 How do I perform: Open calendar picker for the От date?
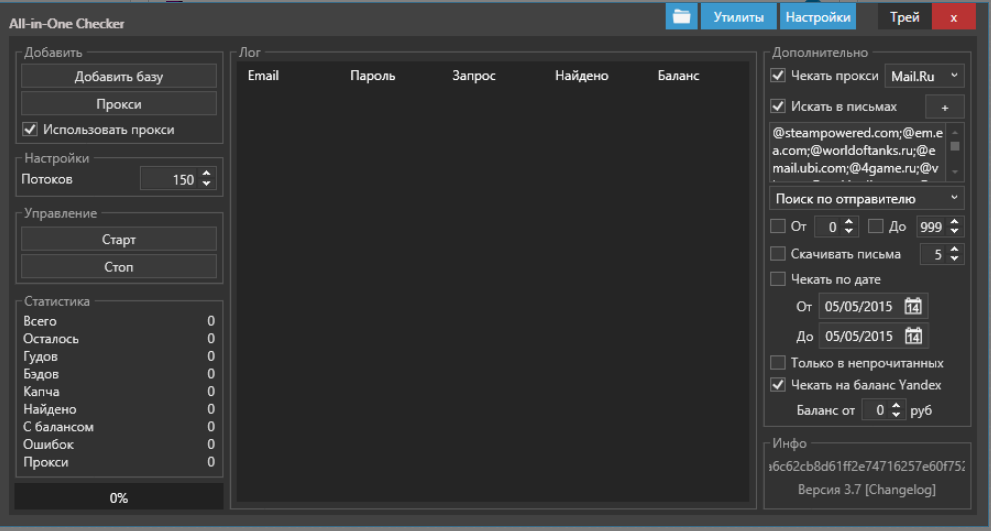tap(913, 307)
